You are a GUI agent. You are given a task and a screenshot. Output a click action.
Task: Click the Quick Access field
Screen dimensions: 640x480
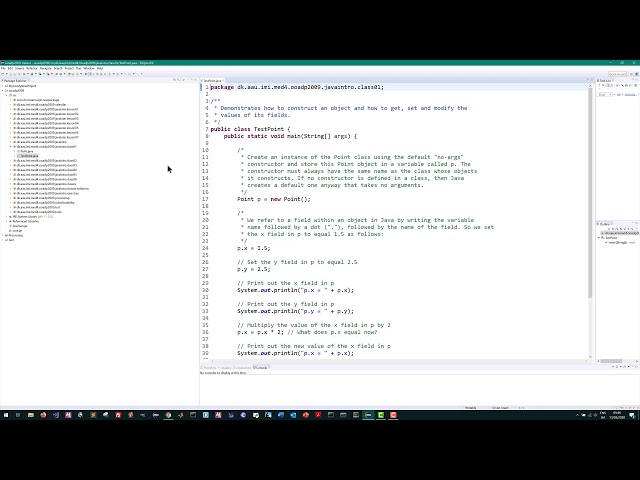617,74
